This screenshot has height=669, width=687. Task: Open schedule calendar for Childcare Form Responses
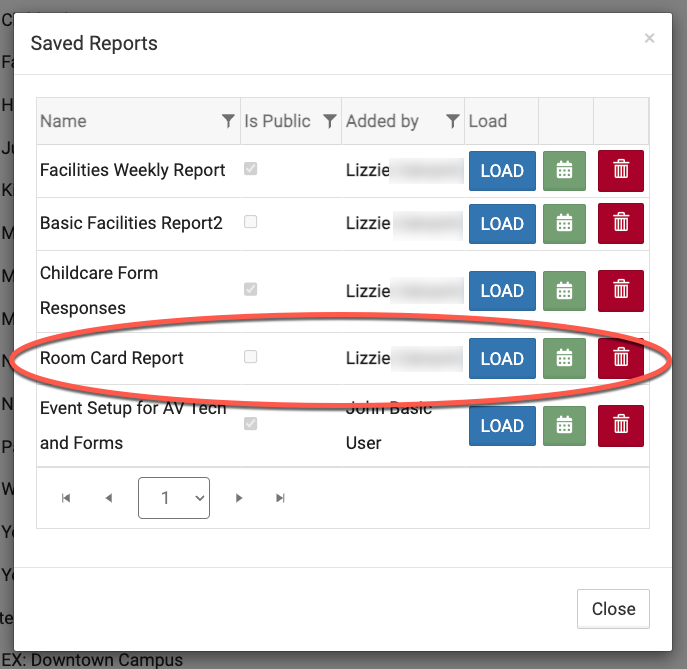click(x=564, y=291)
